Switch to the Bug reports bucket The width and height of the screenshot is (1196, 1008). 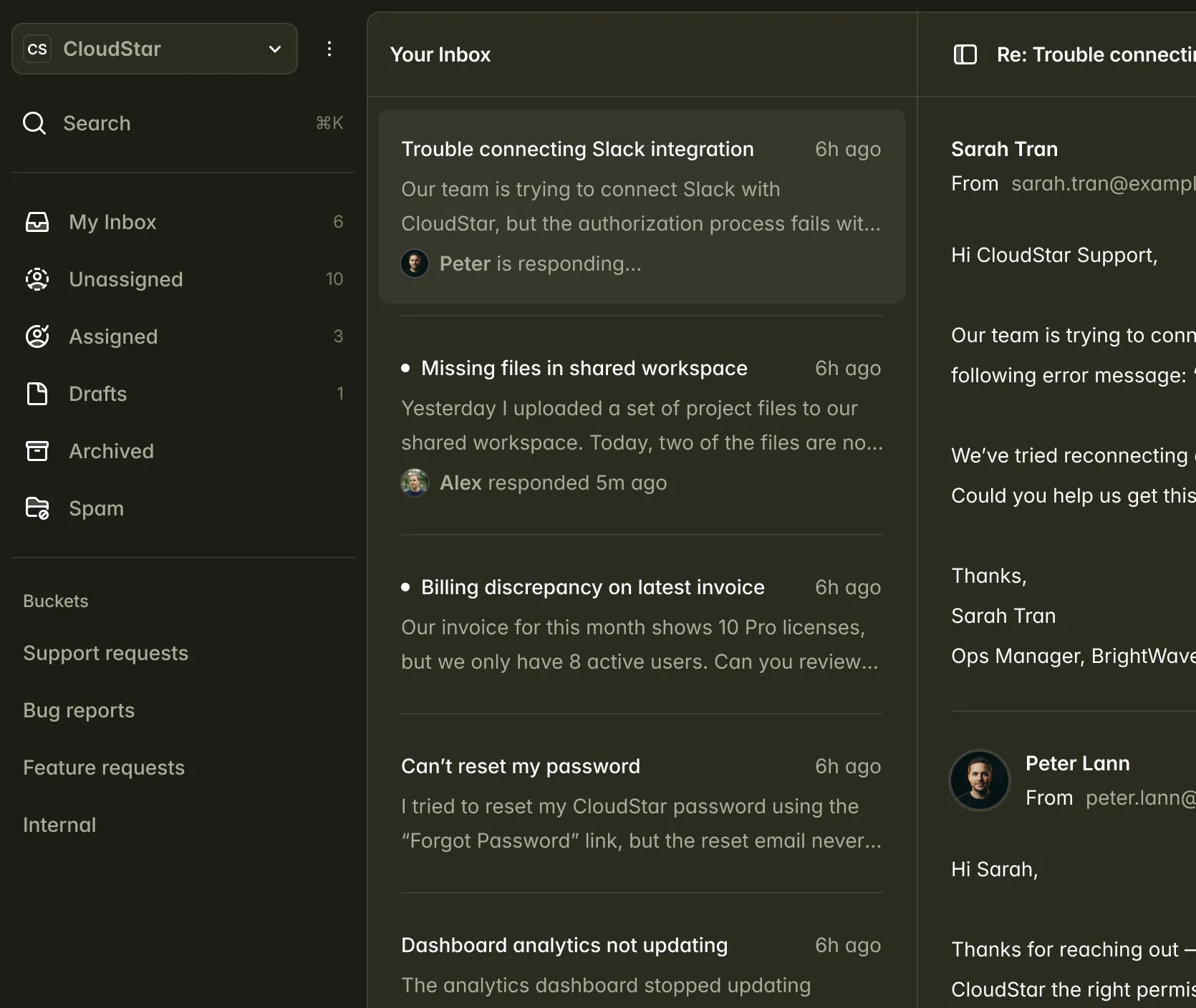pyautogui.click(x=79, y=709)
